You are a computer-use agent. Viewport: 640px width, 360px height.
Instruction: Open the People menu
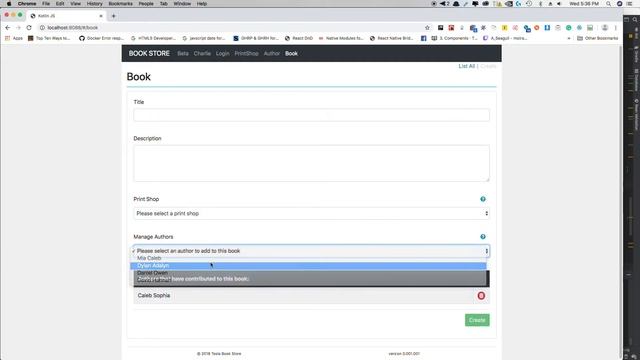(x=146, y=4)
